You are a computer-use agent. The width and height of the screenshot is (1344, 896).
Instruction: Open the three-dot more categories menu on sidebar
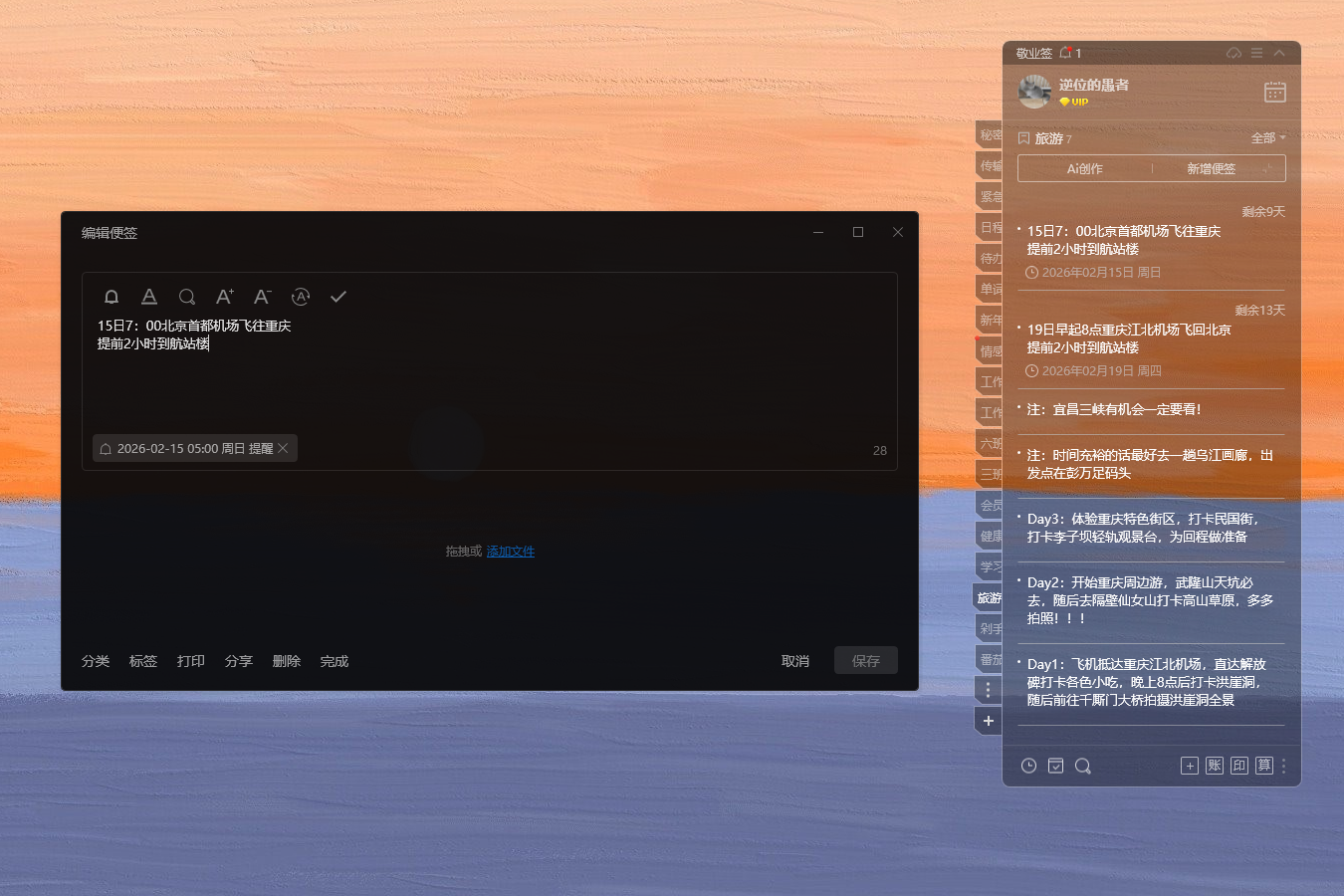pos(988,689)
